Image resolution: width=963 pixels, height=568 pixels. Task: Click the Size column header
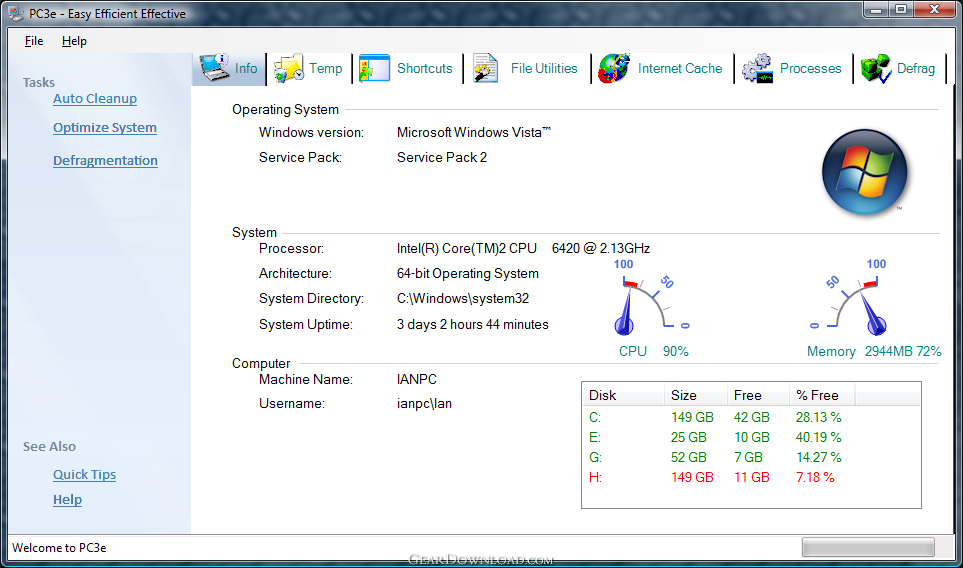pos(696,395)
